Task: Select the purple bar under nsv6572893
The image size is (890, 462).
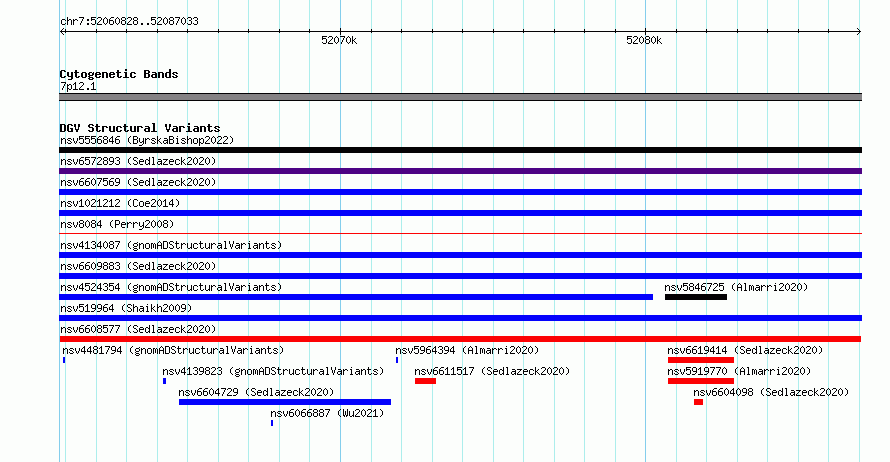Action: (x=460, y=171)
